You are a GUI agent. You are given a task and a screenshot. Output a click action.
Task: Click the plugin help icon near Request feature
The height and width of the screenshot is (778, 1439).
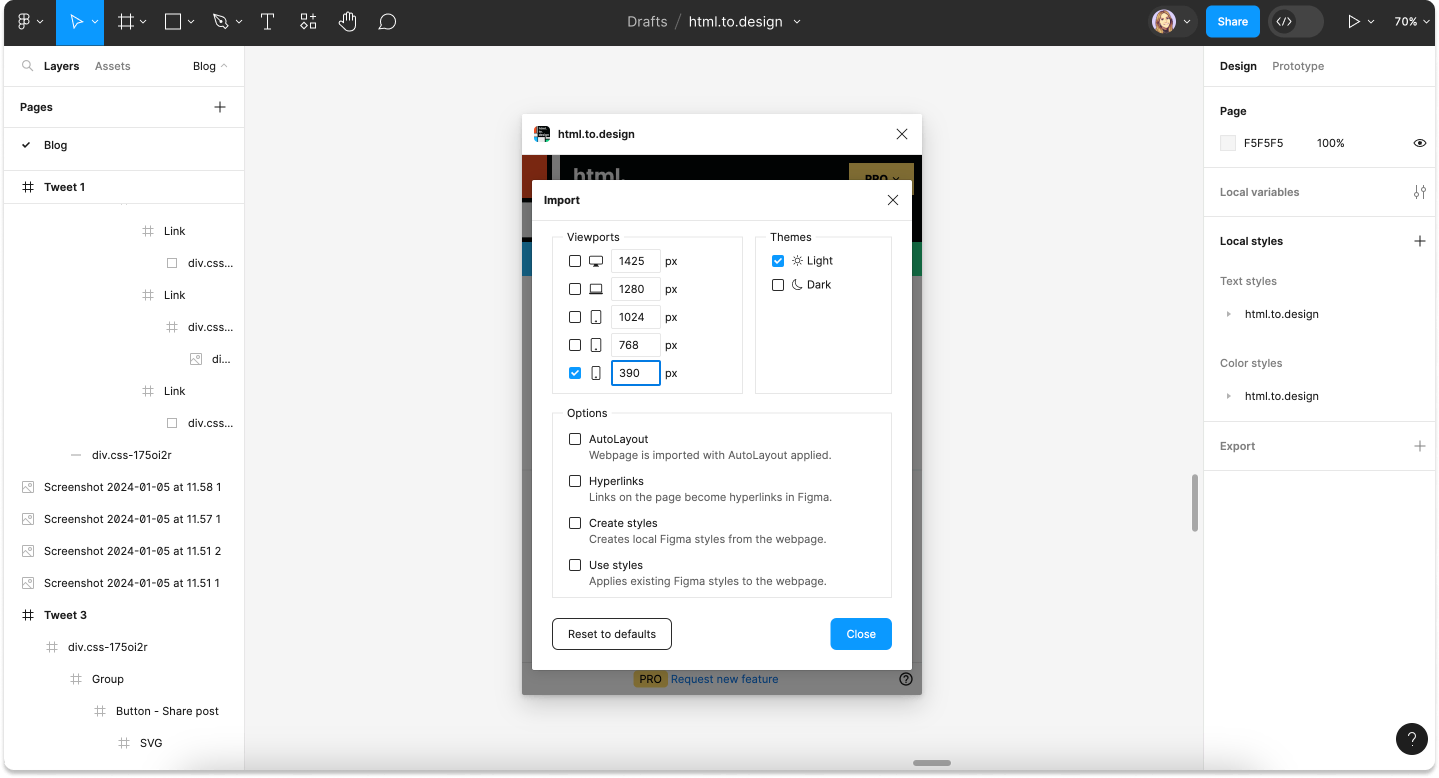pos(906,679)
